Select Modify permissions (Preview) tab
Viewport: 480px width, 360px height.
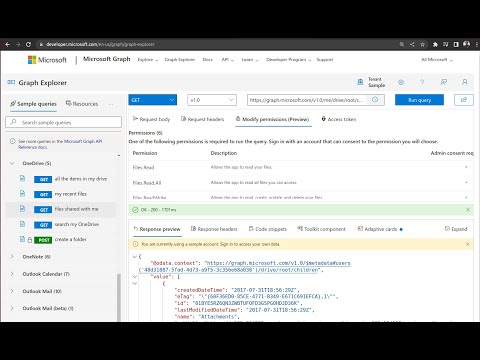[x=272, y=119]
